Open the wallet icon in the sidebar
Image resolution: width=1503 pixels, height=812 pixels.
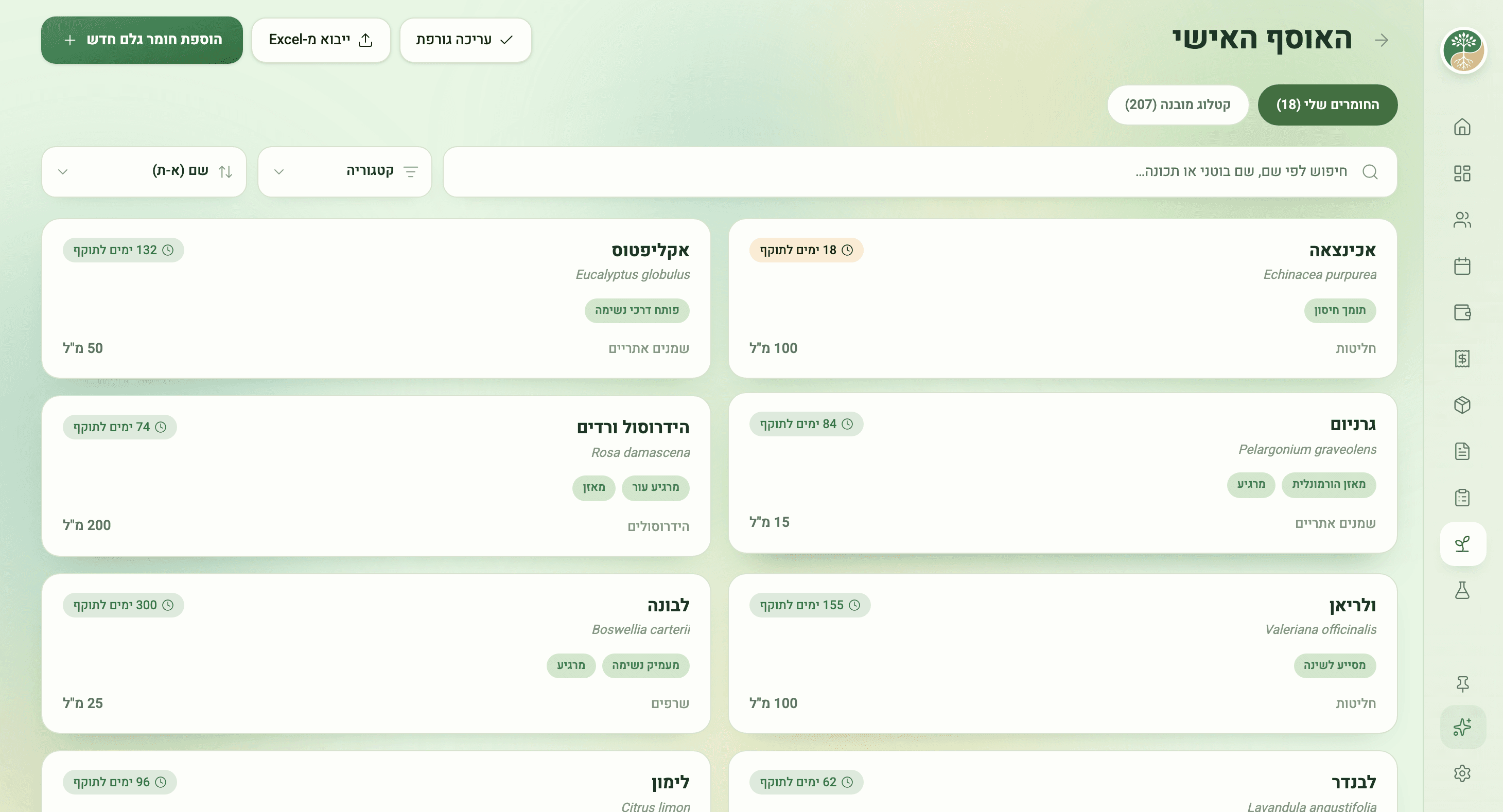coord(1462,312)
